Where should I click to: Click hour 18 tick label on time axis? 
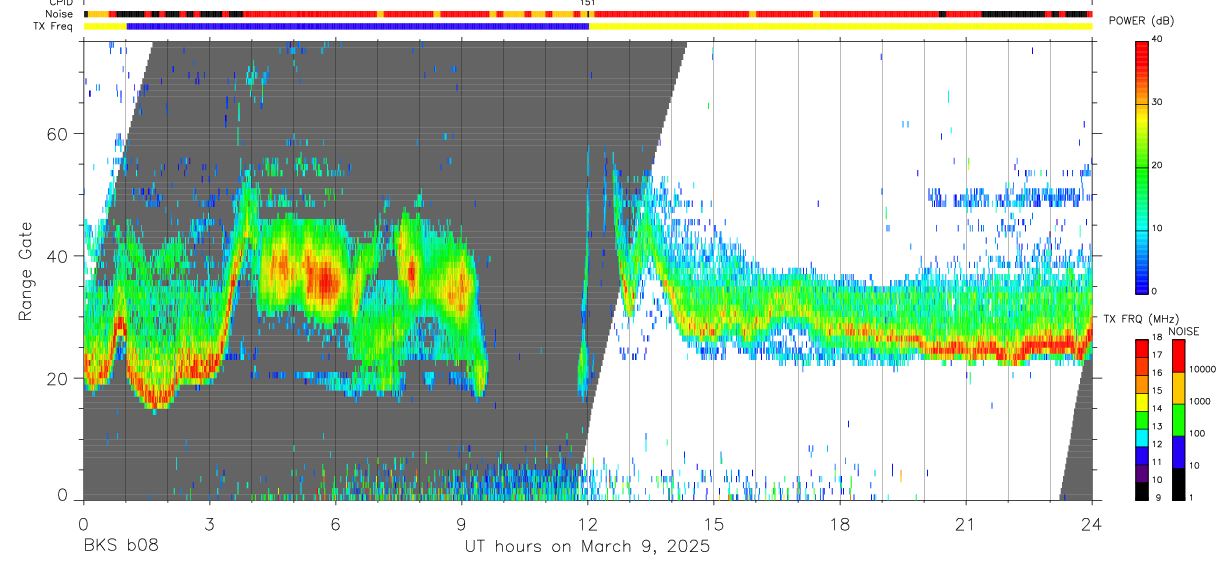click(840, 524)
